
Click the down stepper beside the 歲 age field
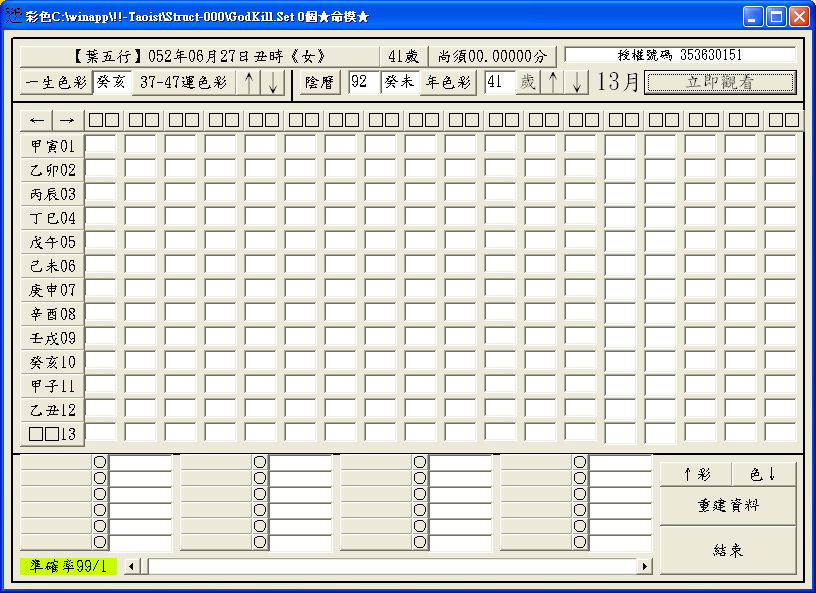coord(574,84)
